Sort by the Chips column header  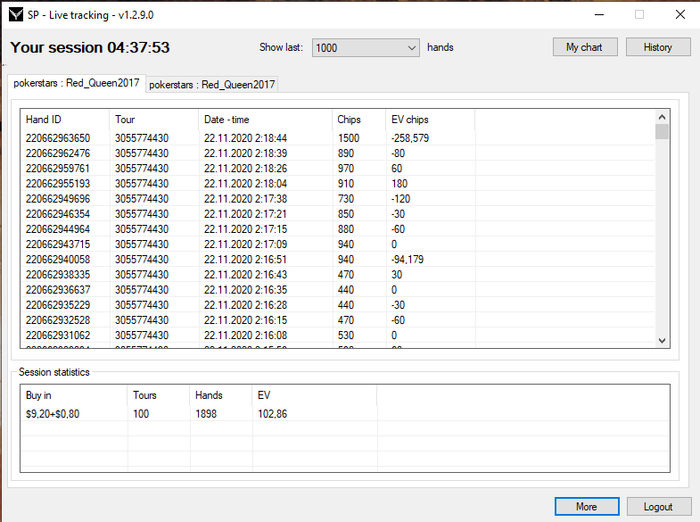359,119
